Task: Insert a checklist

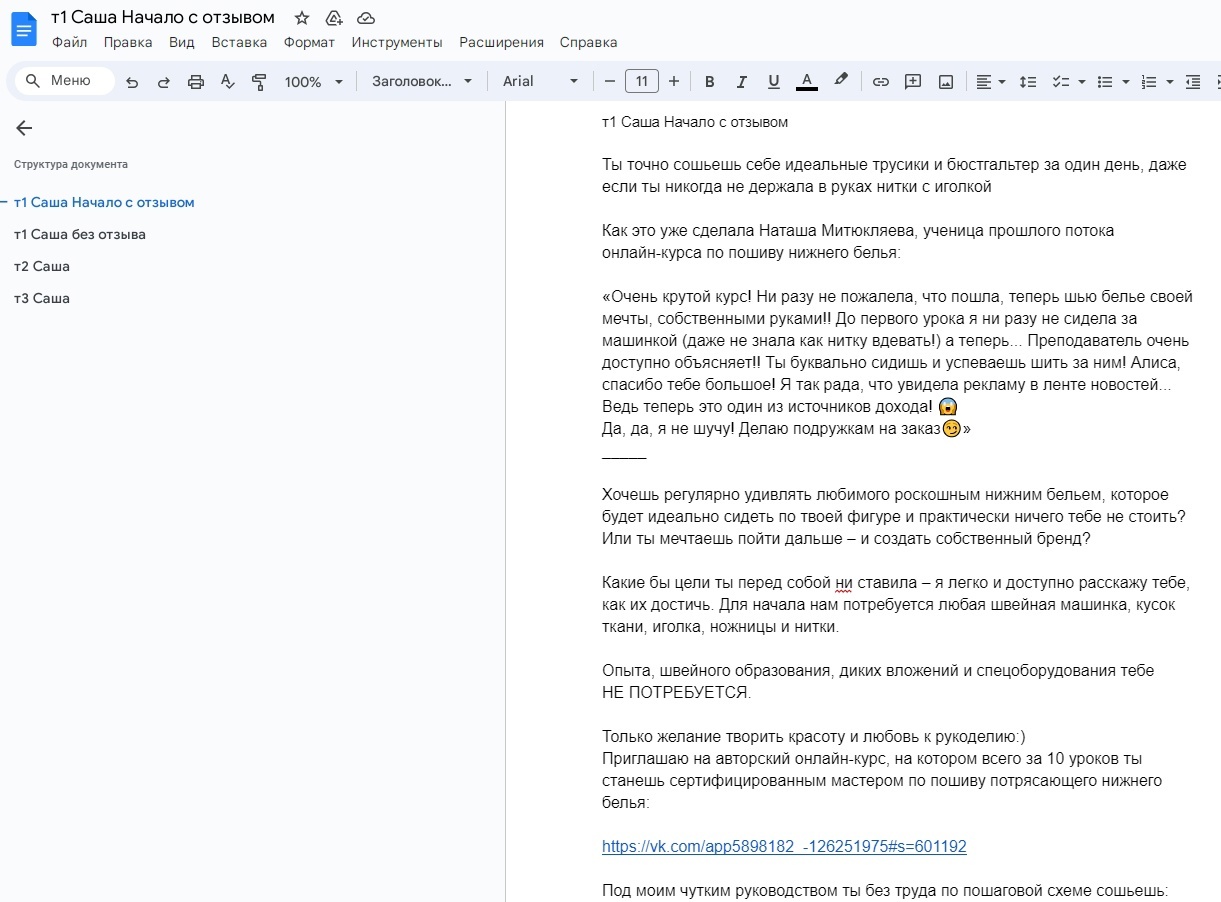Action: (x=1061, y=82)
